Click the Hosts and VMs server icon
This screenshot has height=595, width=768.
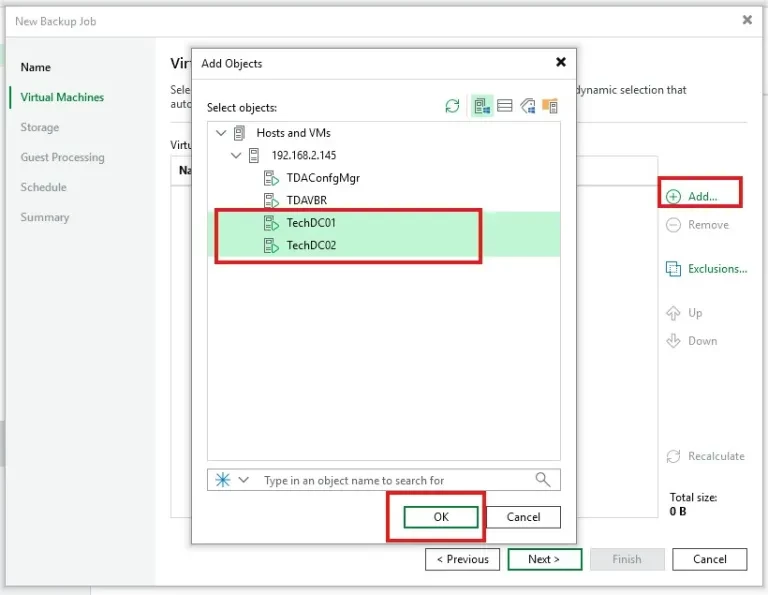(240, 133)
